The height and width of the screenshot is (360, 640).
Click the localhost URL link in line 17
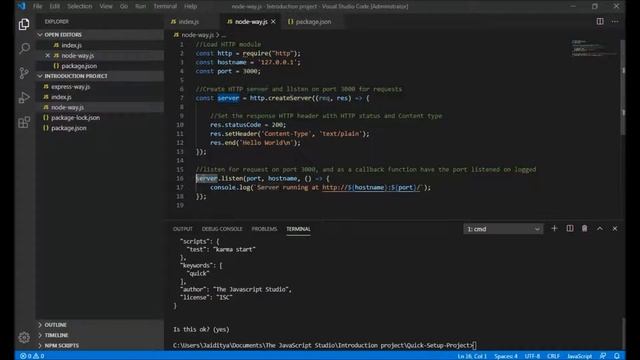click(x=371, y=187)
